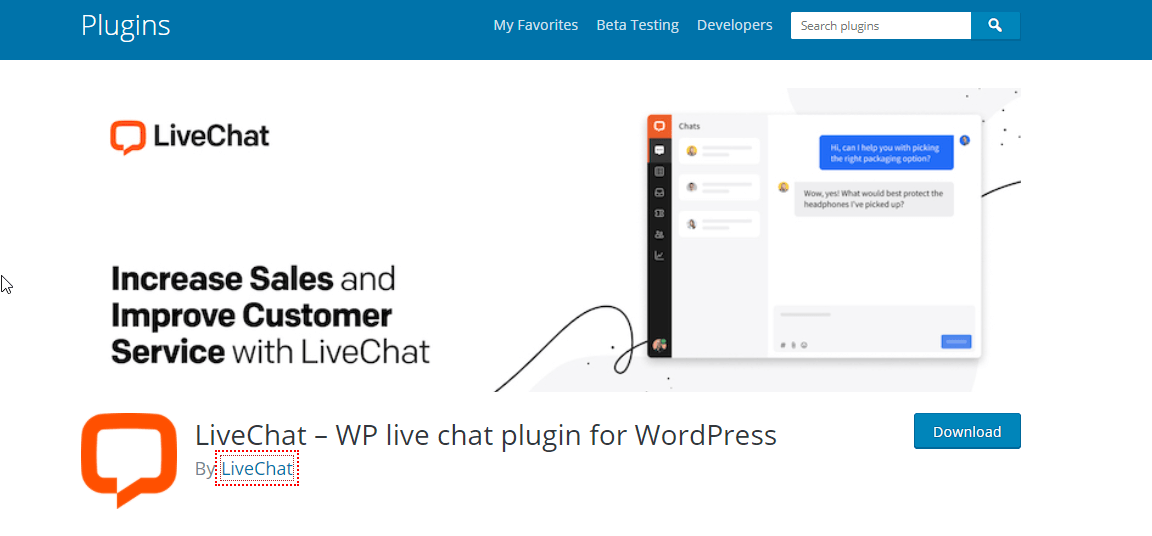Viewport: 1152px width, 536px height.
Task: Click the Plugins header title
Action: click(126, 26)
